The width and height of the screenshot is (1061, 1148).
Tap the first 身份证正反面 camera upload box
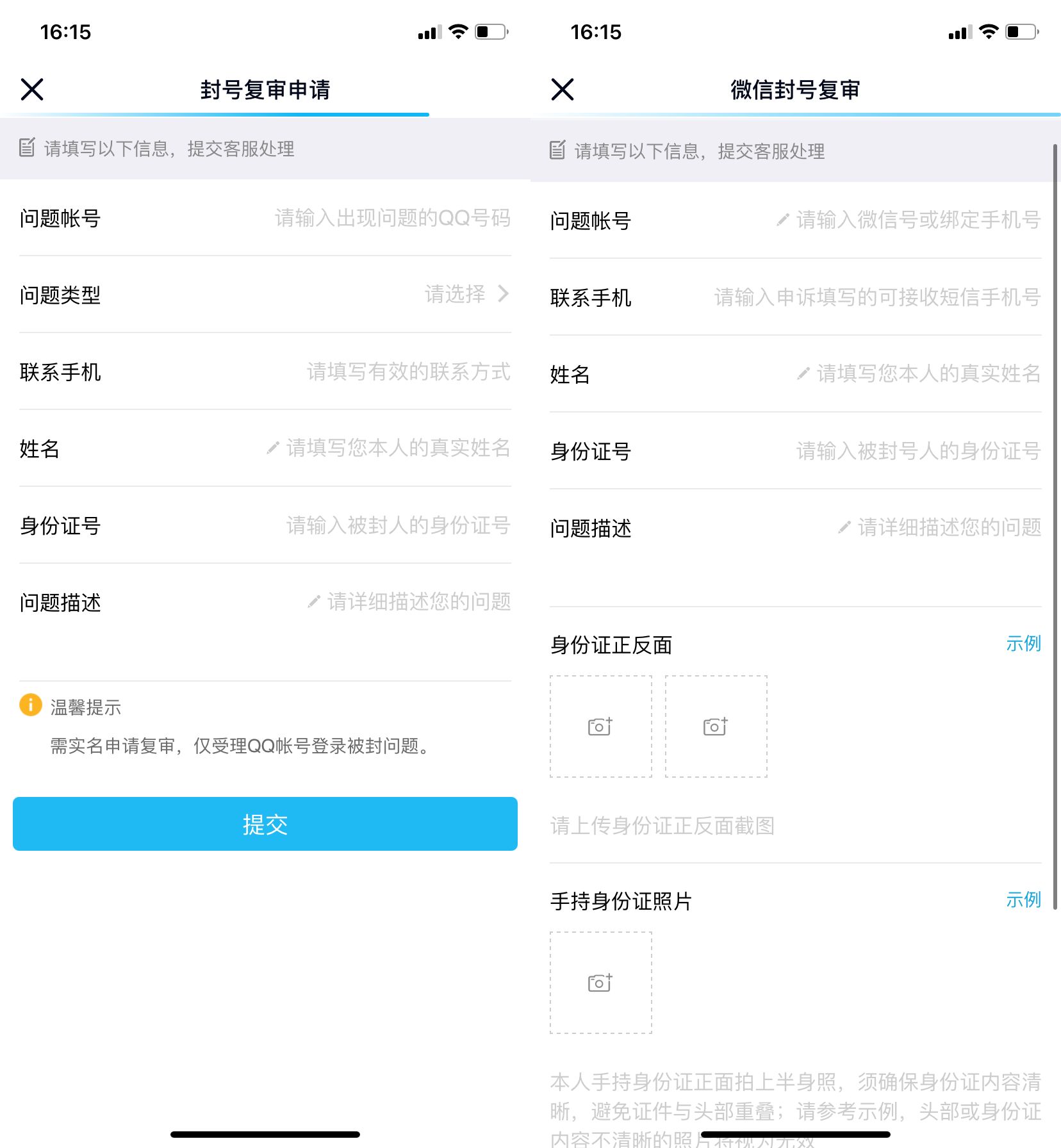[600, 726]
